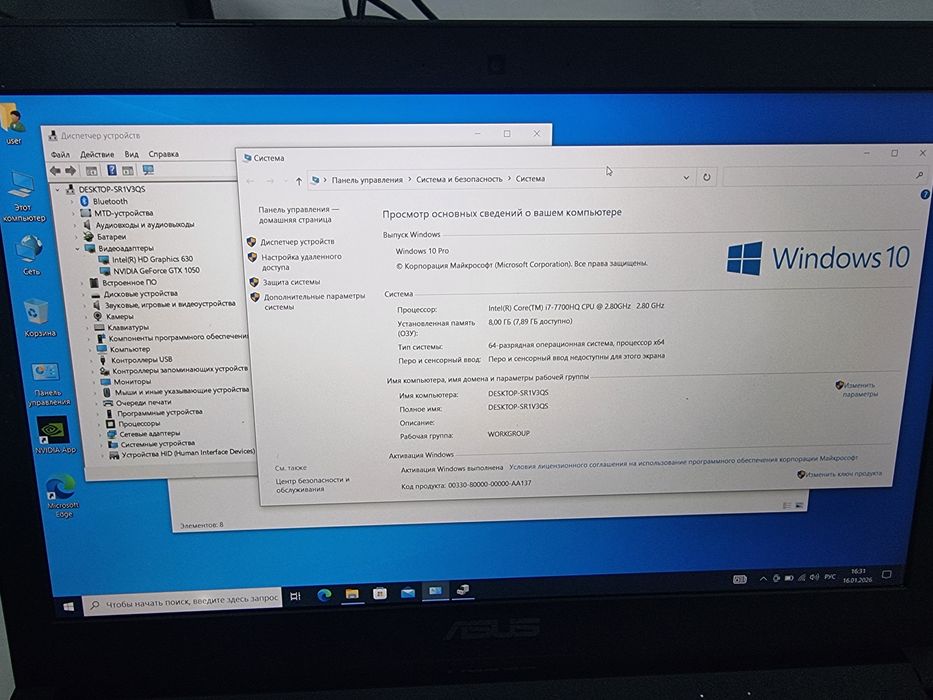Select NVIDIA GeForce GTX 1050 device

click(156, 271)
